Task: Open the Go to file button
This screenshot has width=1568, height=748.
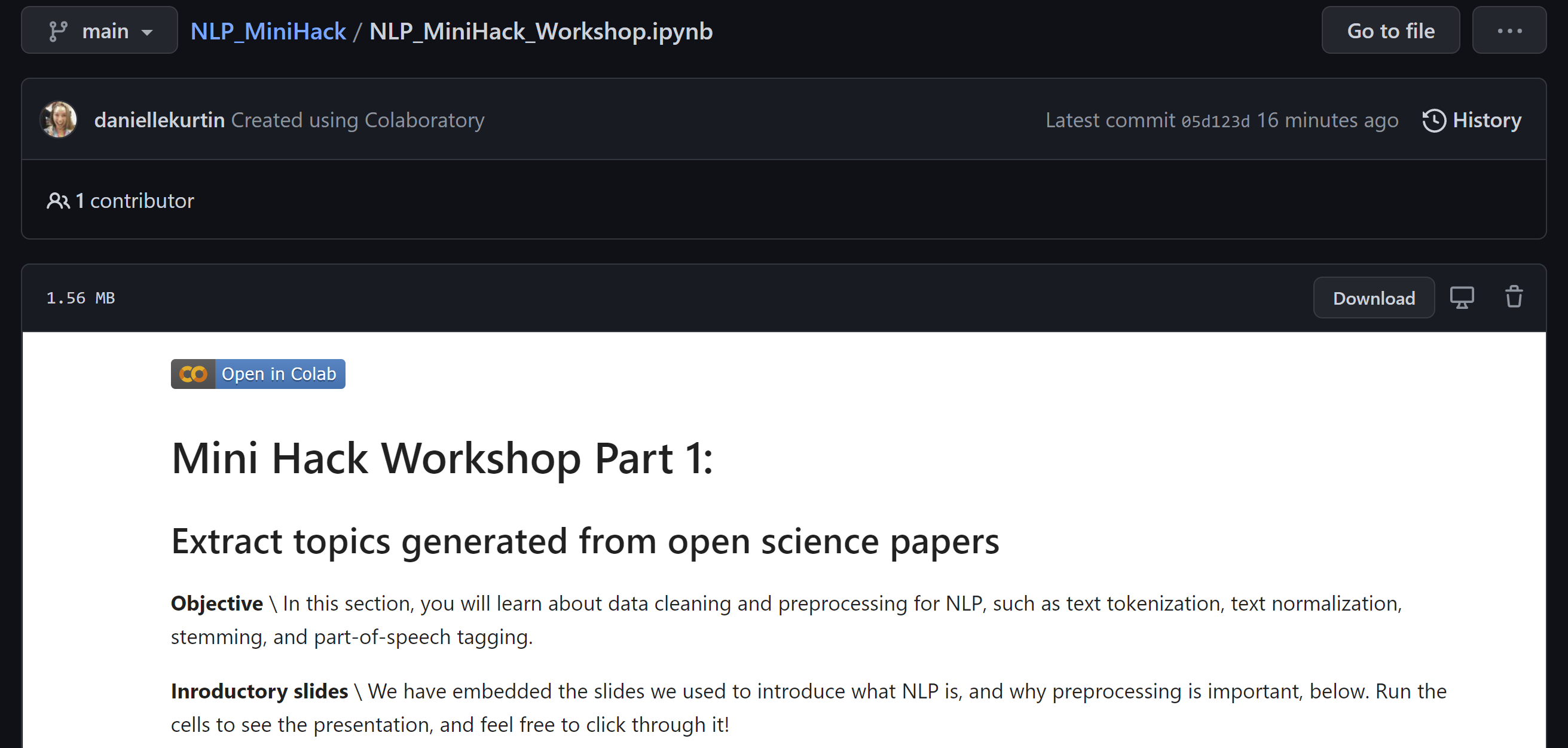Action: [1390, 30]
